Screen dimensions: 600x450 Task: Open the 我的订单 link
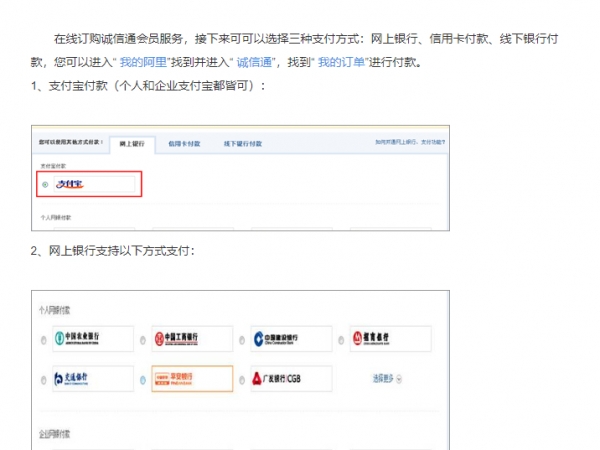pos(337,62)
